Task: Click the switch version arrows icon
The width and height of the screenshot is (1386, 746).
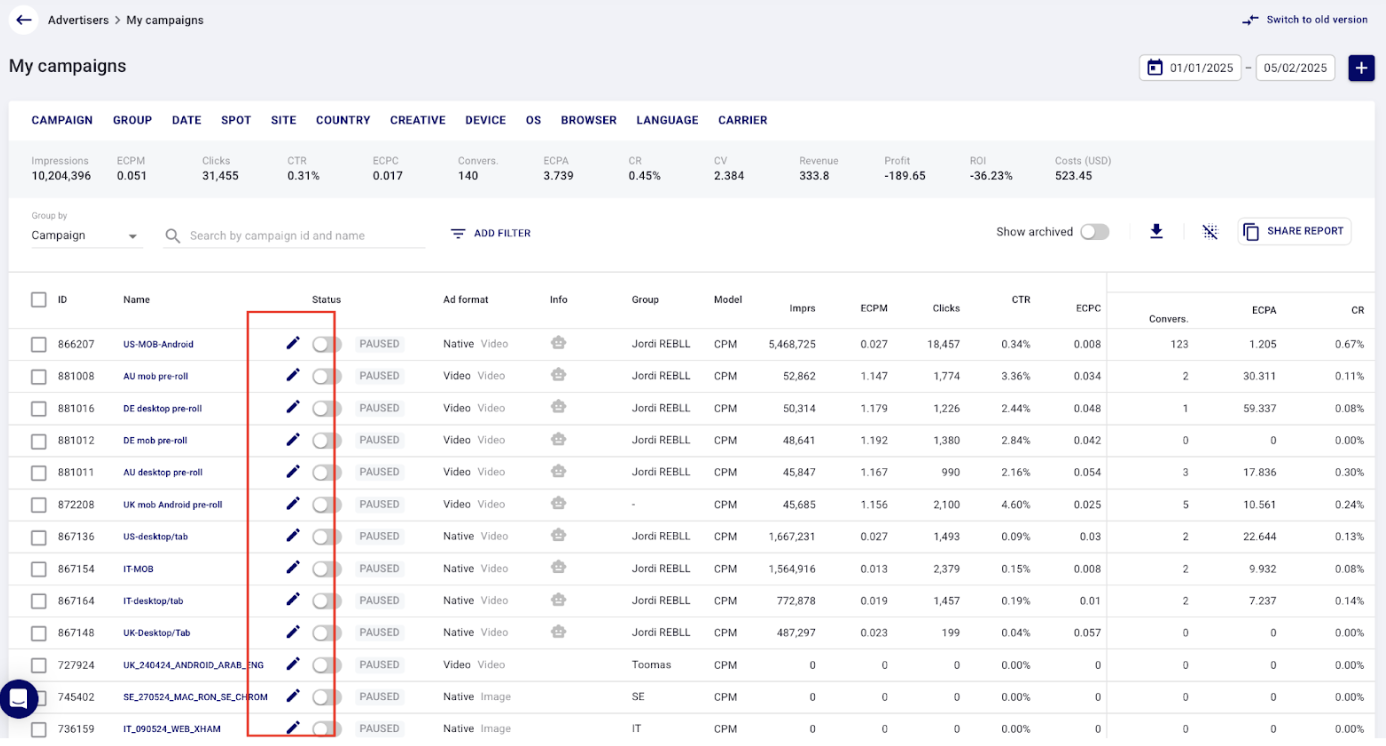Action: tap(1250, 20)
